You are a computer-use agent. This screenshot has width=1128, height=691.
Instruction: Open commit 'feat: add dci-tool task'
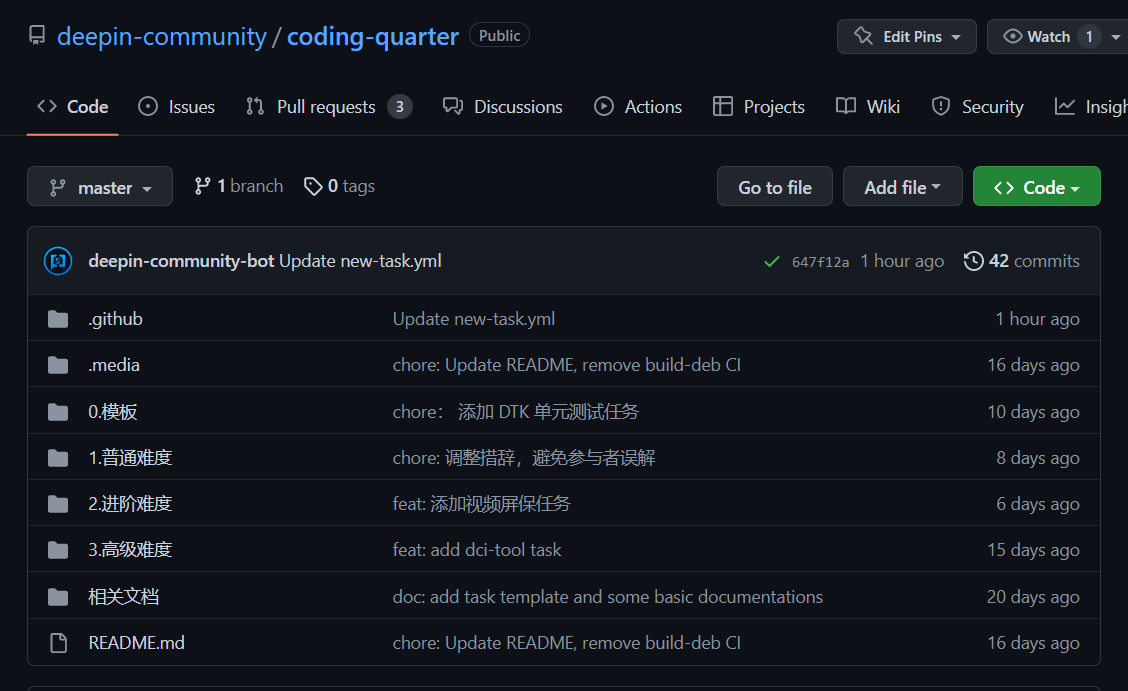[477, 550]
